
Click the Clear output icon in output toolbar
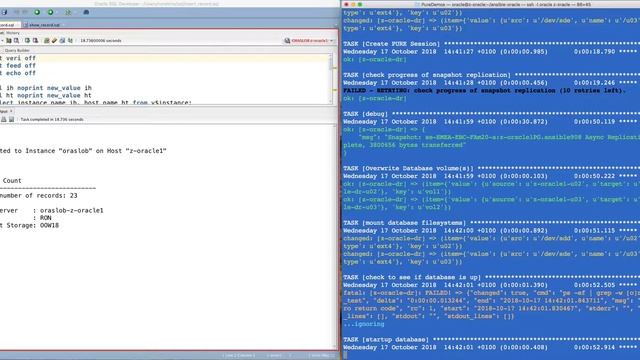(4, 119)
